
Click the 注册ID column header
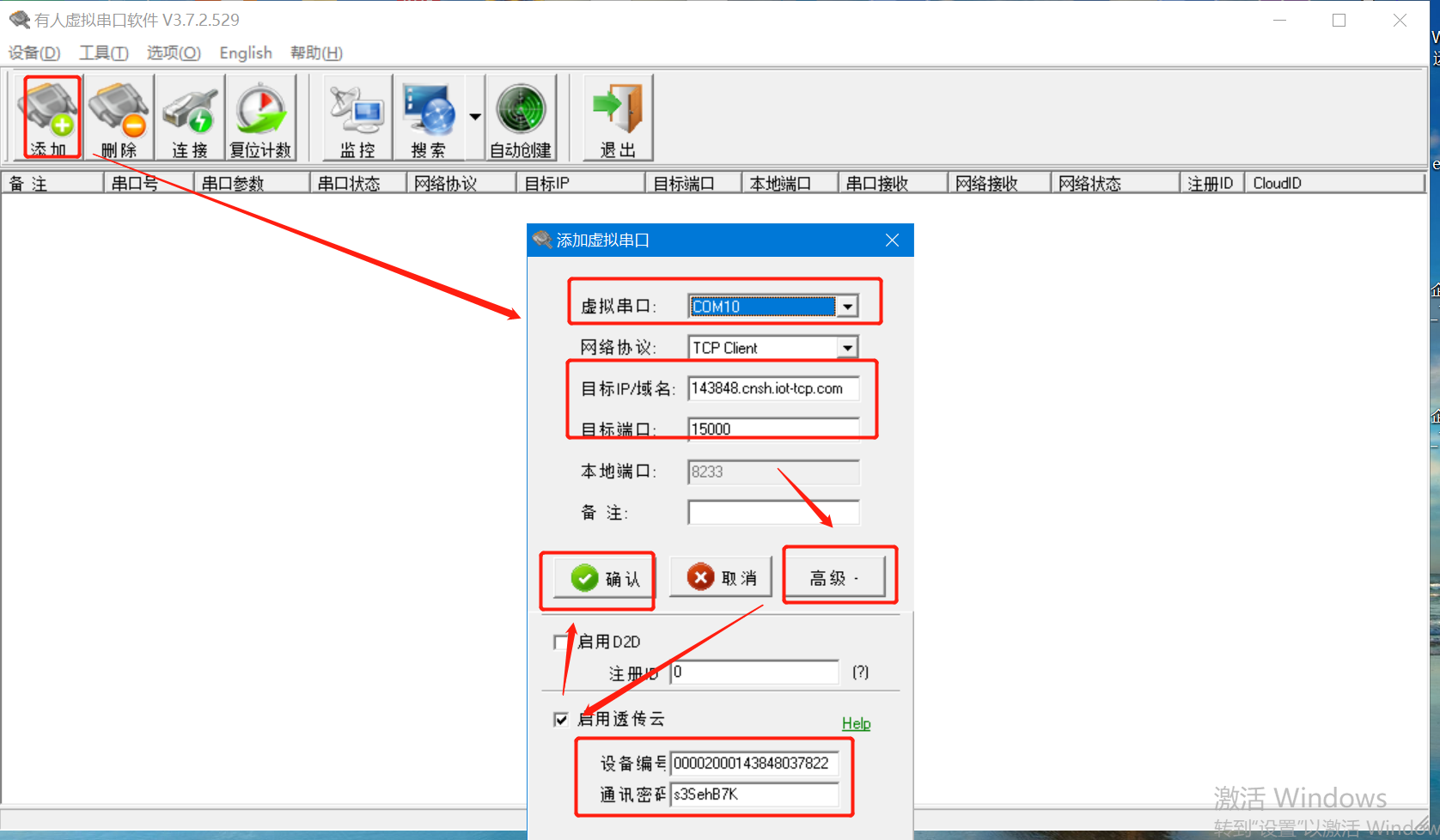1212,183
